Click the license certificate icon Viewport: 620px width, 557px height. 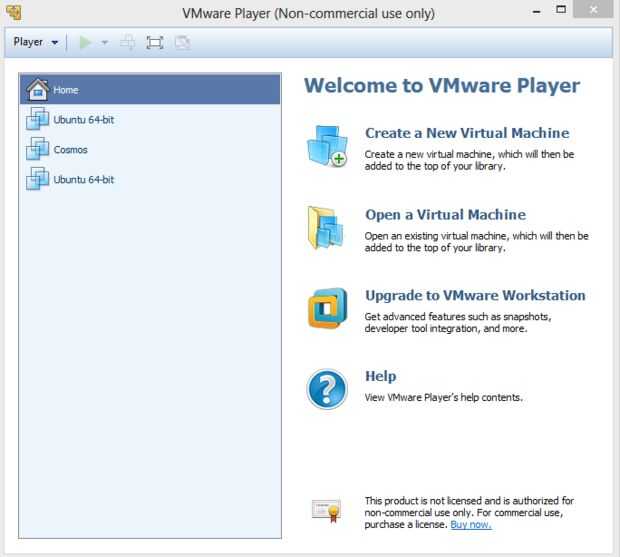click(327, 511)
